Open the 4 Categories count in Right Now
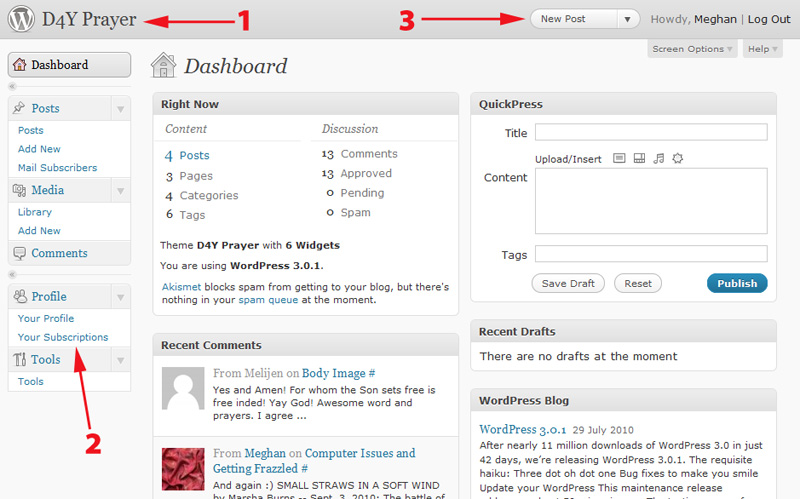The width and height of the screenshot is (800, 499). (202, 195)
